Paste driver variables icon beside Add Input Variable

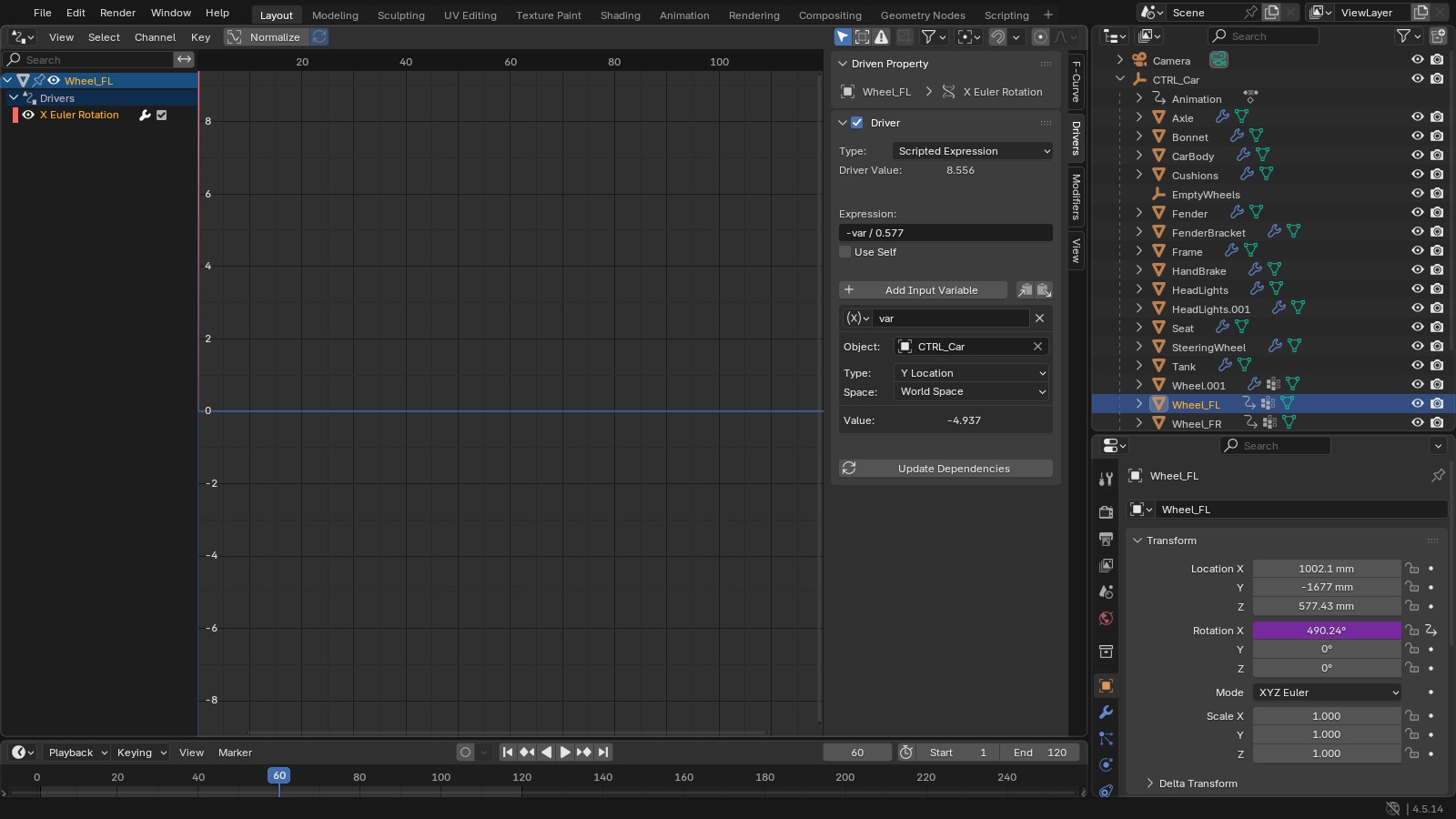1044,290
